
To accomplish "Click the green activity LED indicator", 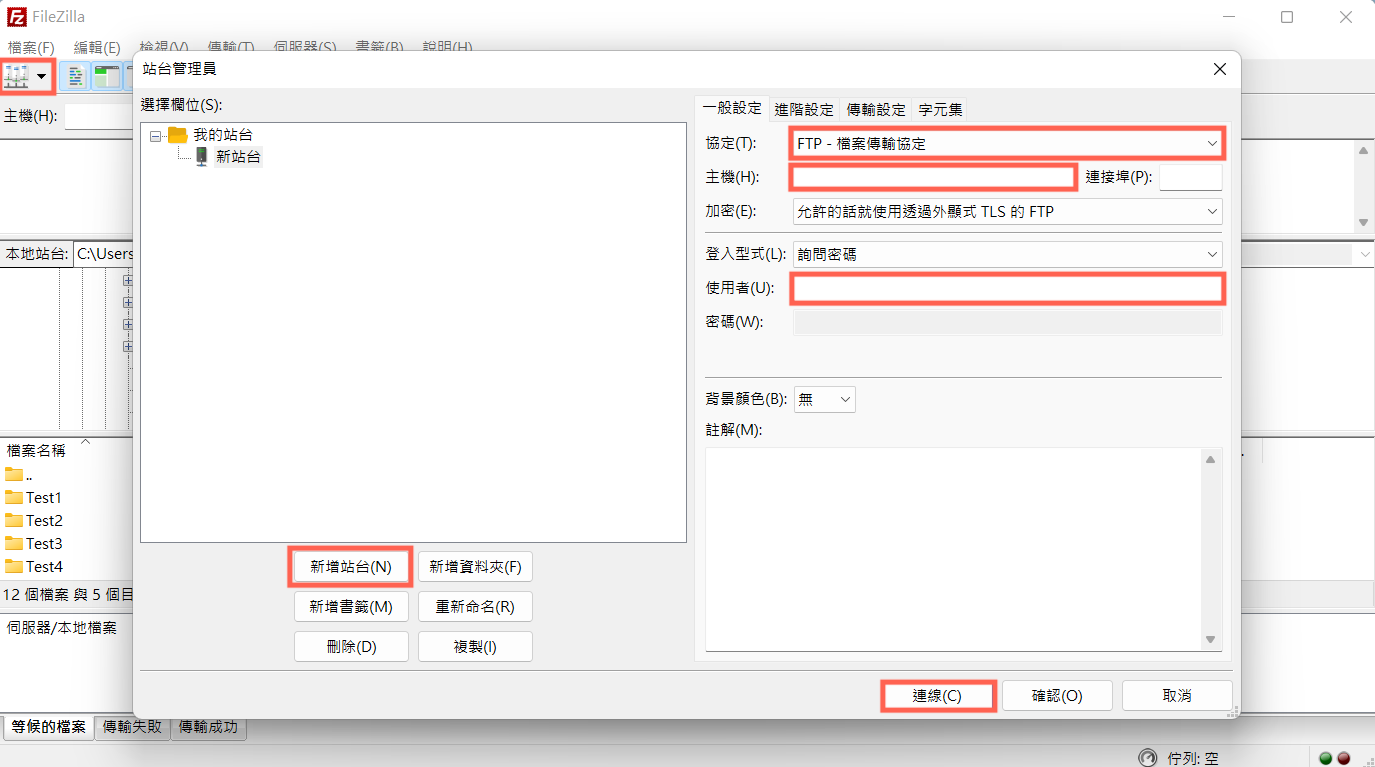I will coord(1326,758).
